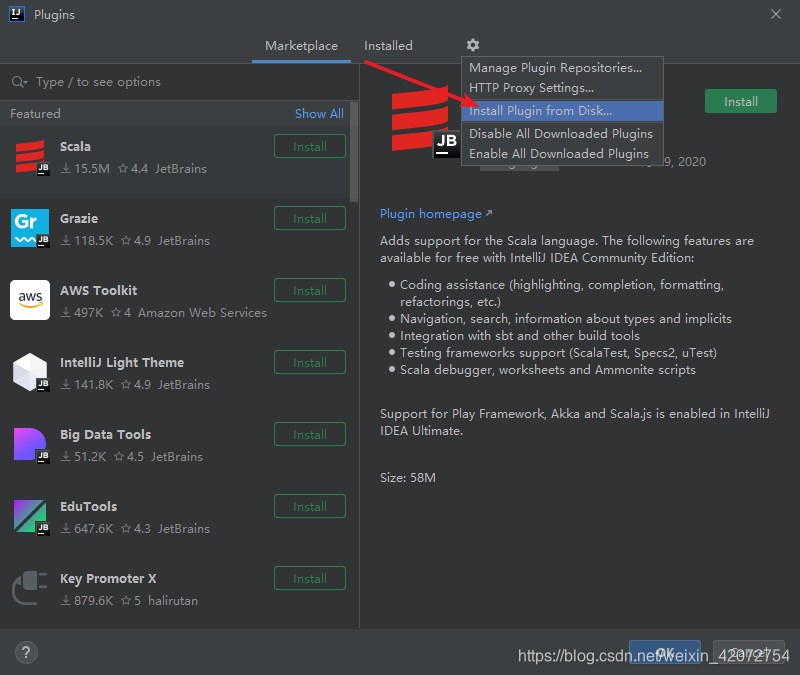This screenshot has width=800, height=675.
Task: Install the Scala plugin from list
Action: [x=310, y=146]
